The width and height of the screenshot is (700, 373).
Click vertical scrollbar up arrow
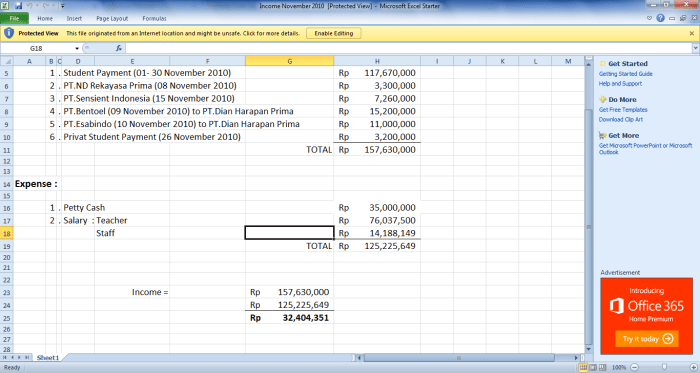[x=588, y=65]
